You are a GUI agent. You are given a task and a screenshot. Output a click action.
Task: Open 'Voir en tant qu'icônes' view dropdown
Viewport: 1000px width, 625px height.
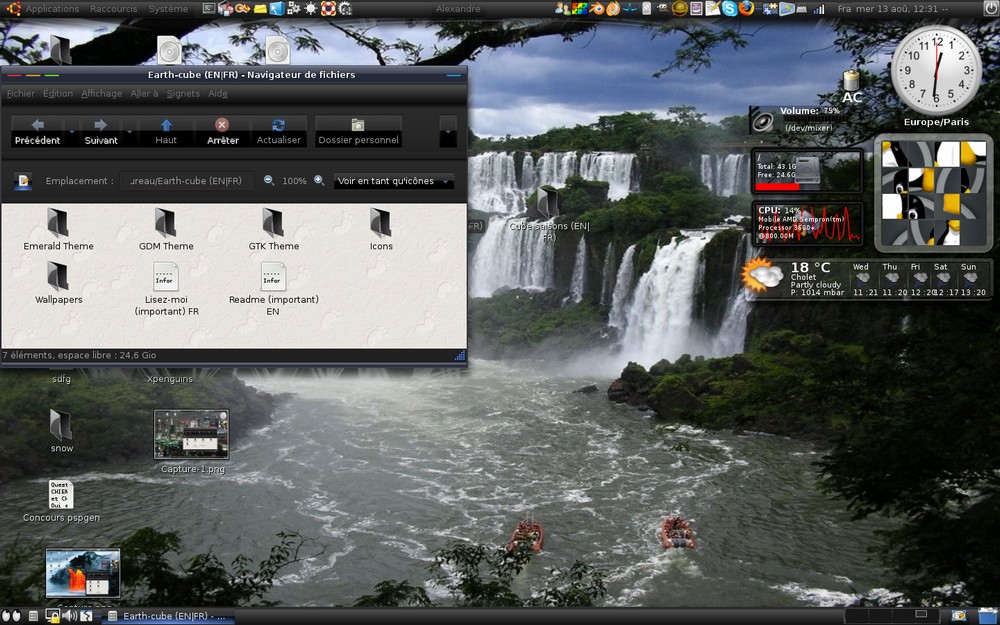pyautogui.click(x=393, y=181)
